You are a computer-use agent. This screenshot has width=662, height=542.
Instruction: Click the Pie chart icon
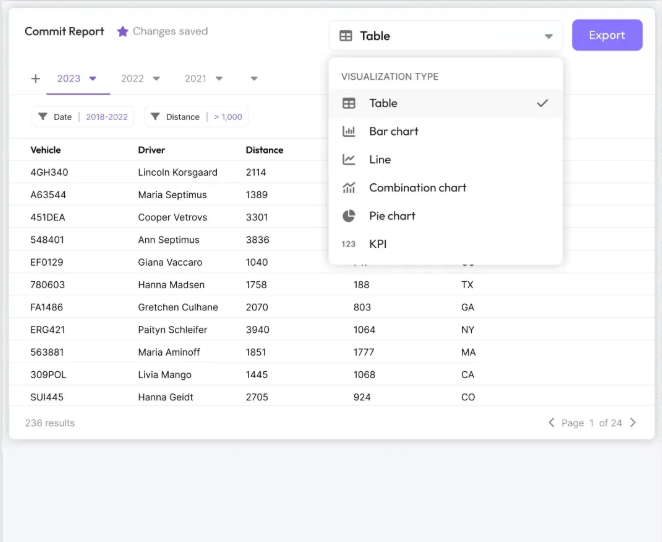(349, 215)
